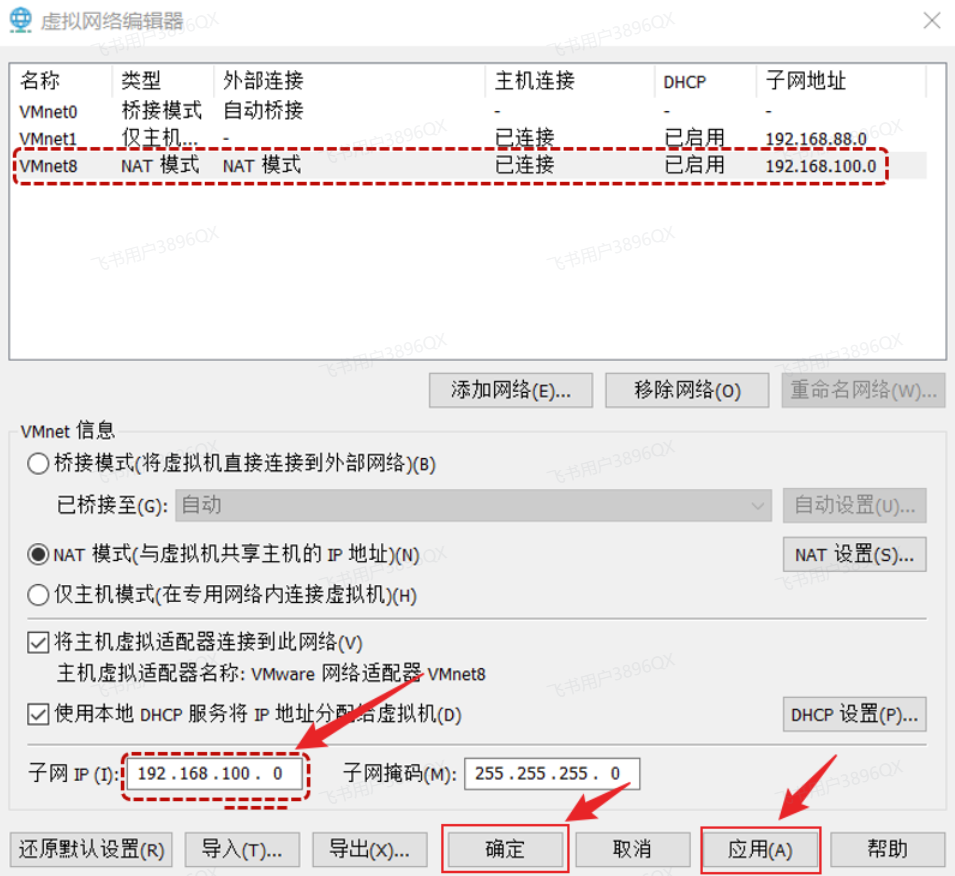Click the 子网 IP input field
This screenshot has width=955, height=876.
click(215, 774)
